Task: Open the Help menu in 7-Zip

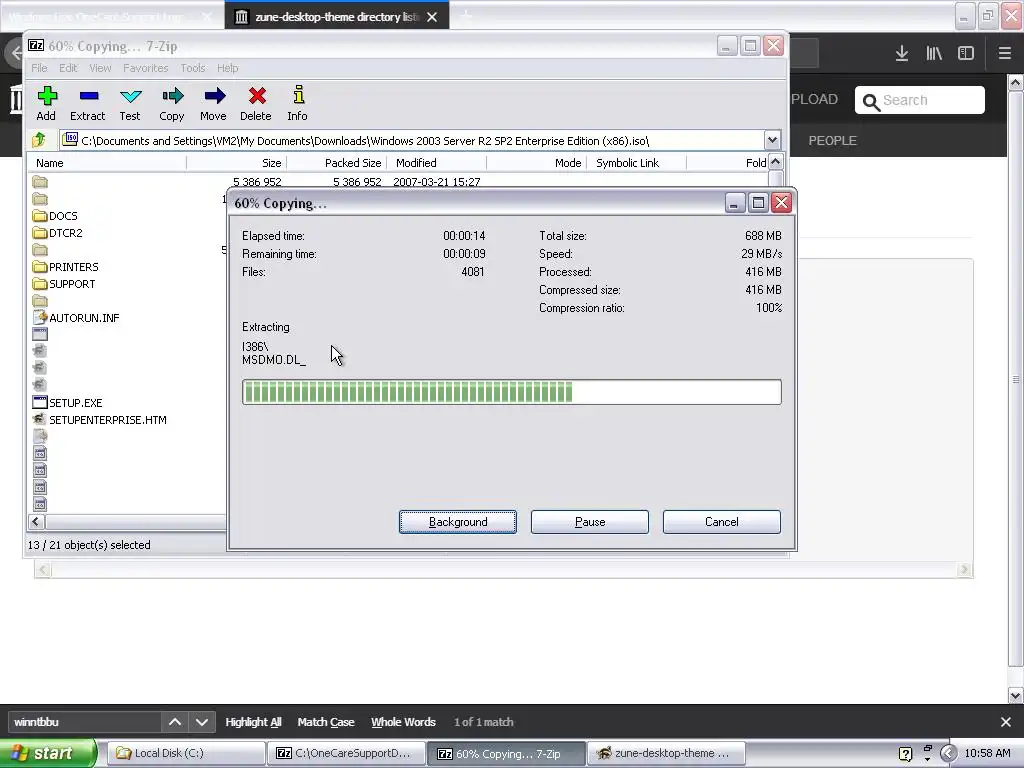Action: pos(227,68)
